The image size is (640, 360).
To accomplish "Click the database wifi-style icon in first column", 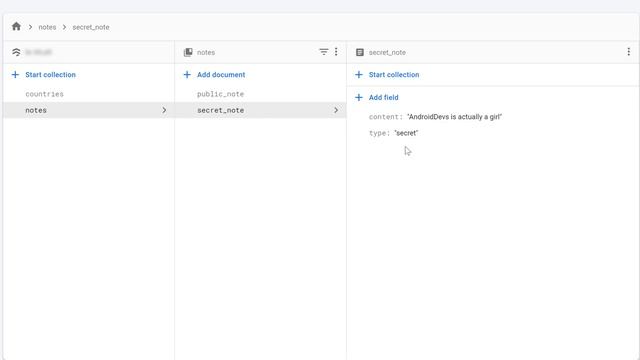I will [16, 52].
